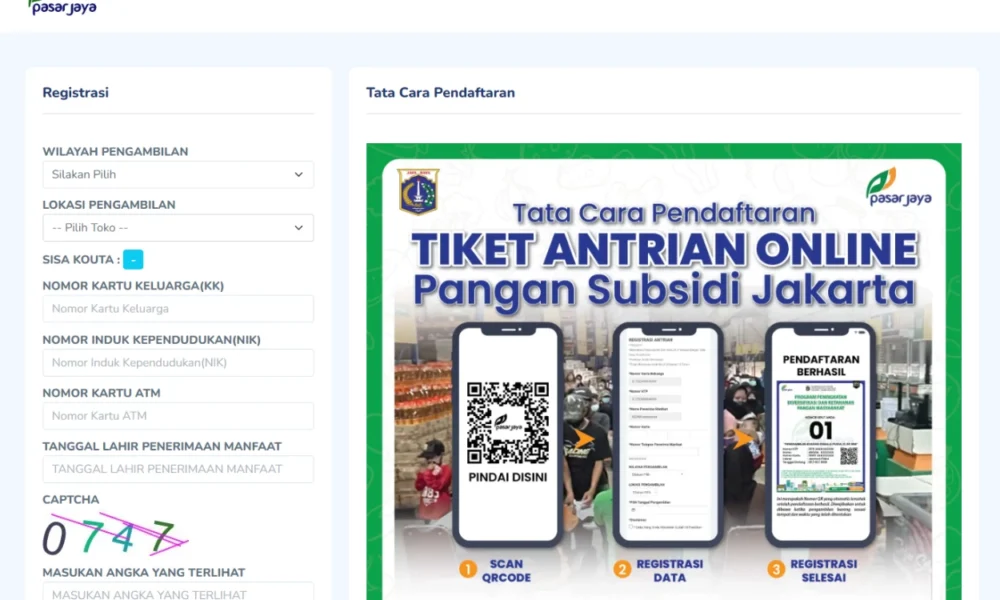Click the Scan QRCode step one caption
The width and height of the screenshot is (1000, 600).
click(x=506, y=571)
